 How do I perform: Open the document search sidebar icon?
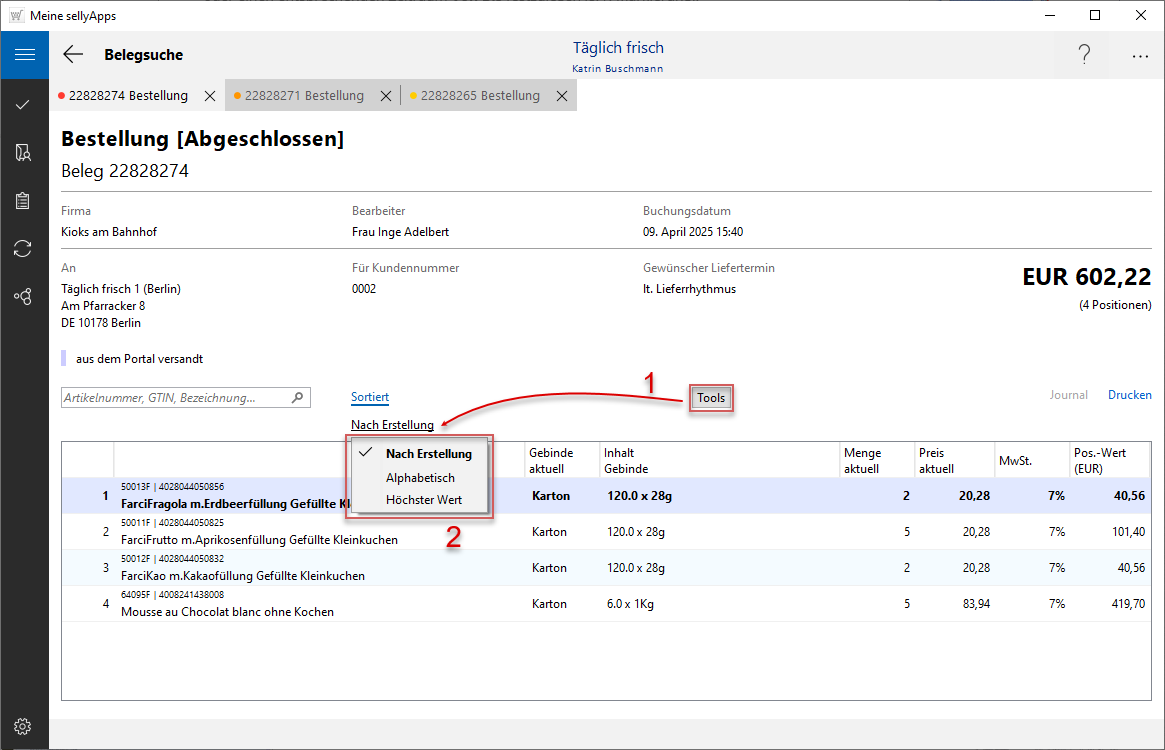coord(23,152)
